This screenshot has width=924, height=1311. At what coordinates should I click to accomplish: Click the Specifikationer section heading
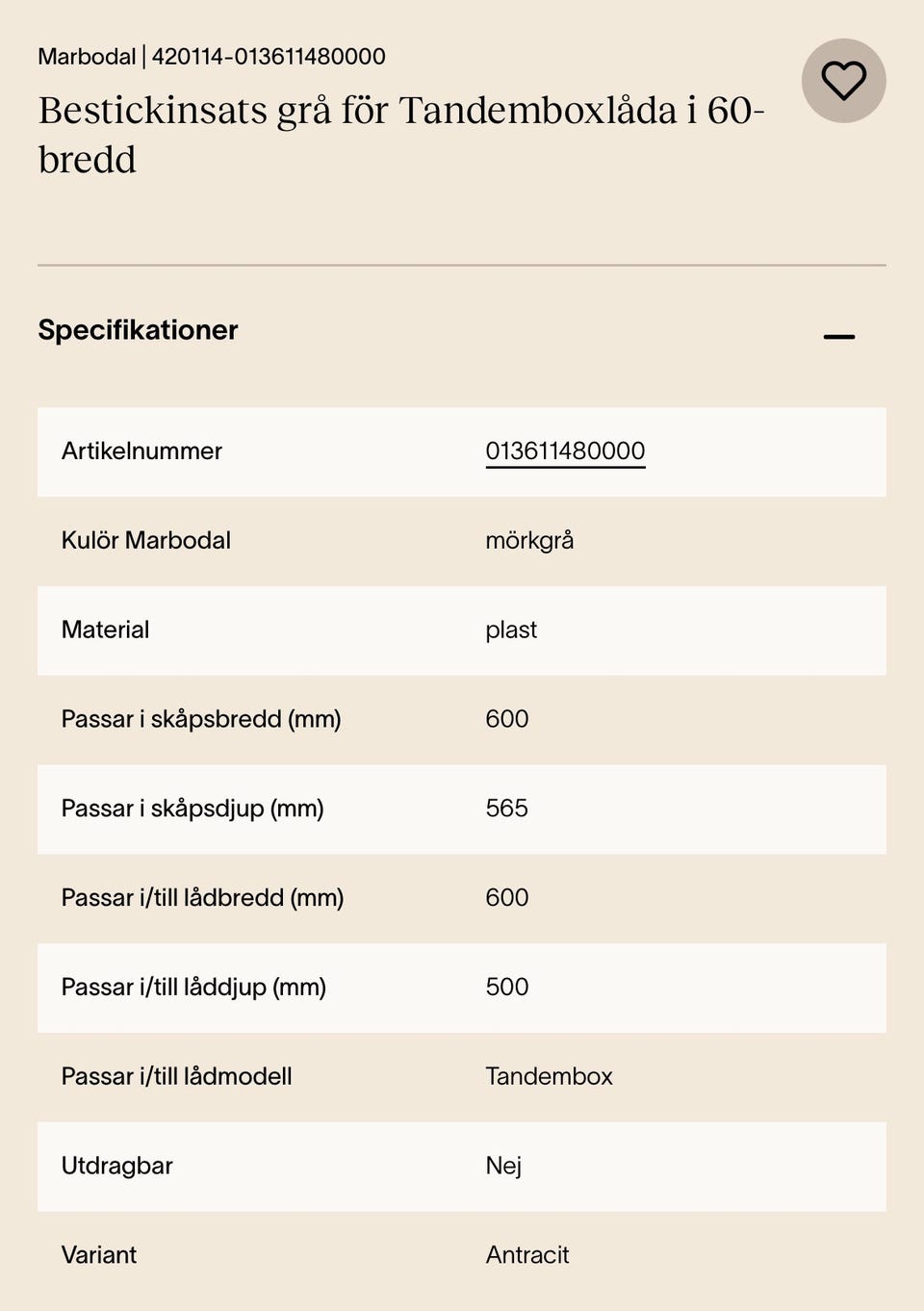[138, 330]
